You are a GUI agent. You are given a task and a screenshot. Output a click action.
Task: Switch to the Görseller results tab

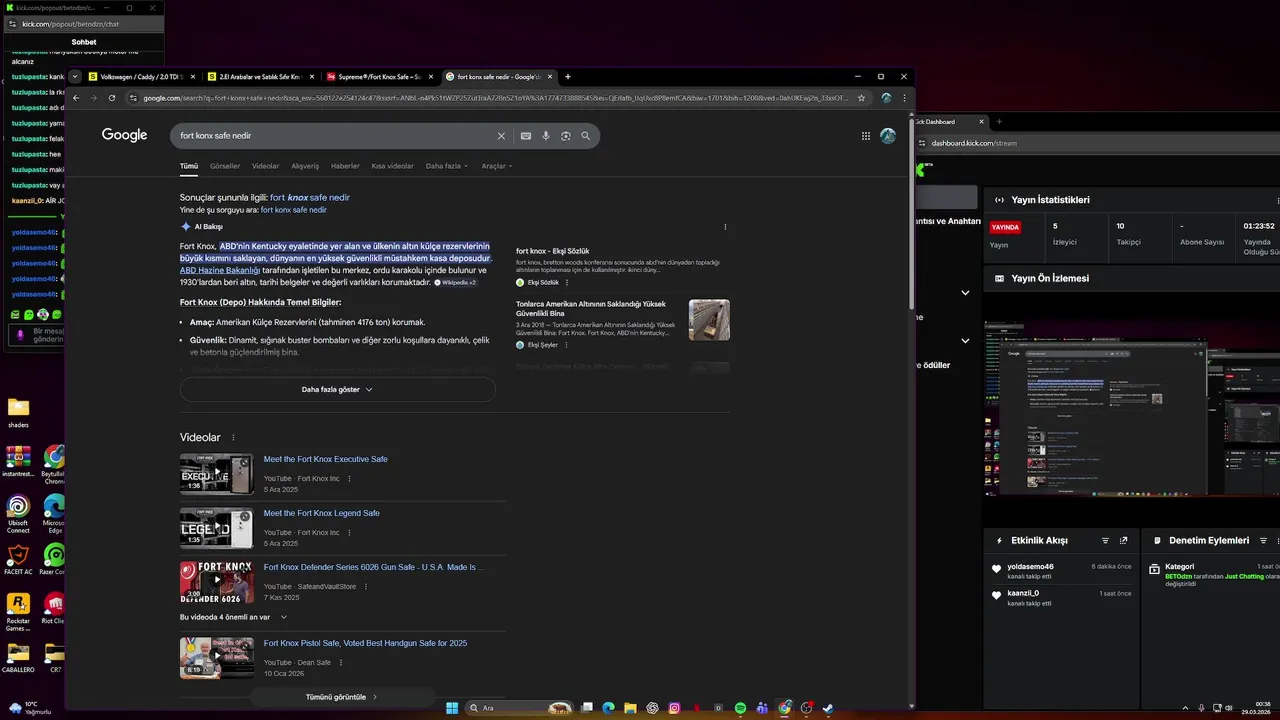[x=225, y=166]
